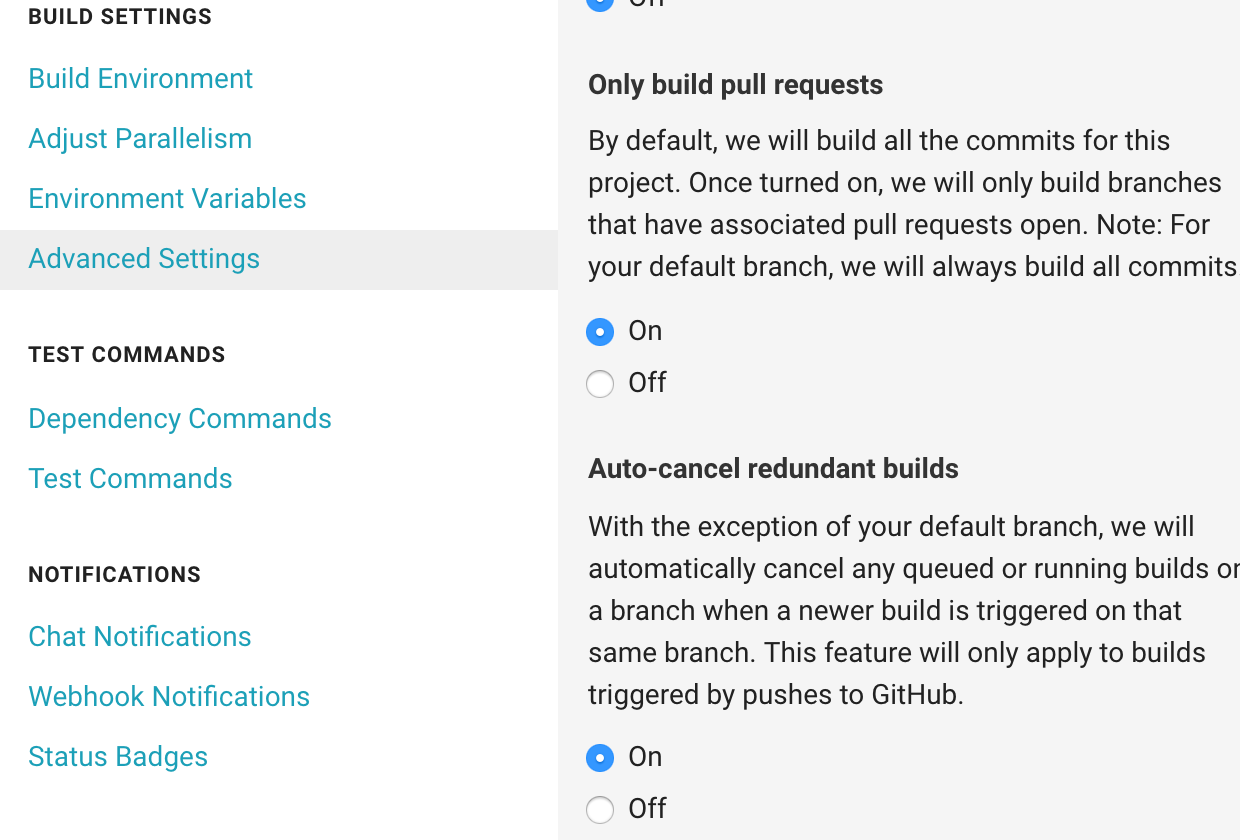Screen dimensions: 1240x840
Task: Turn on Only build pull requests
Action: pos(600,331)
